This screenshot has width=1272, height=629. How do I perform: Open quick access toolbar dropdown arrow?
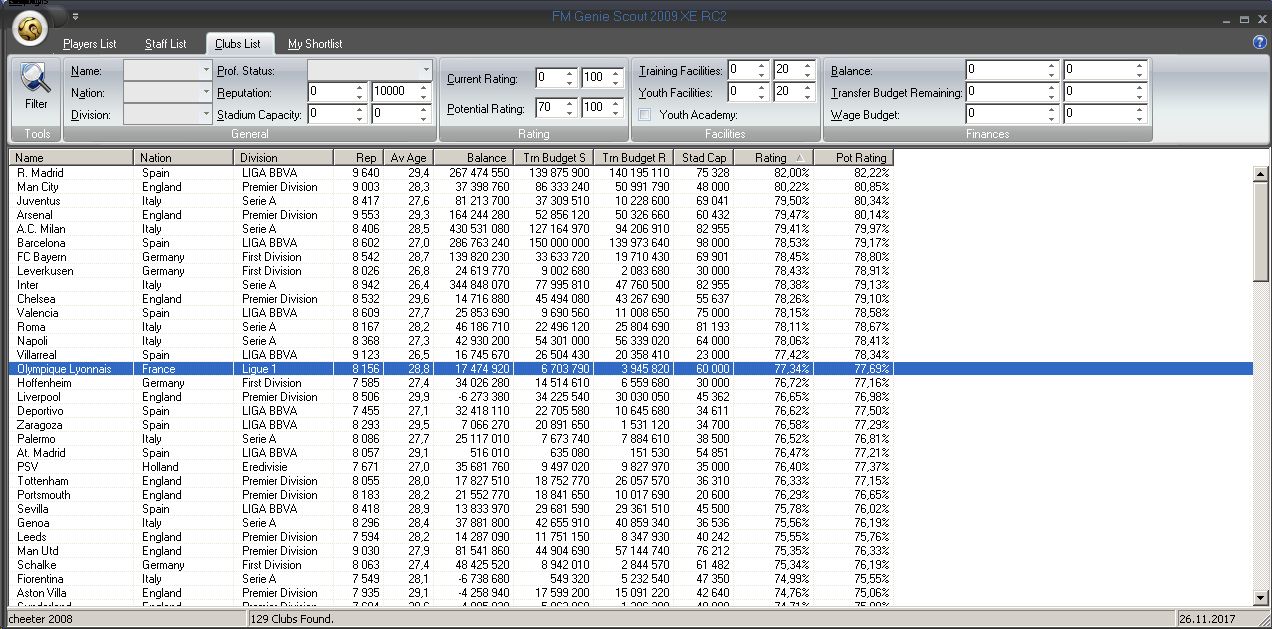coord(76,16)
